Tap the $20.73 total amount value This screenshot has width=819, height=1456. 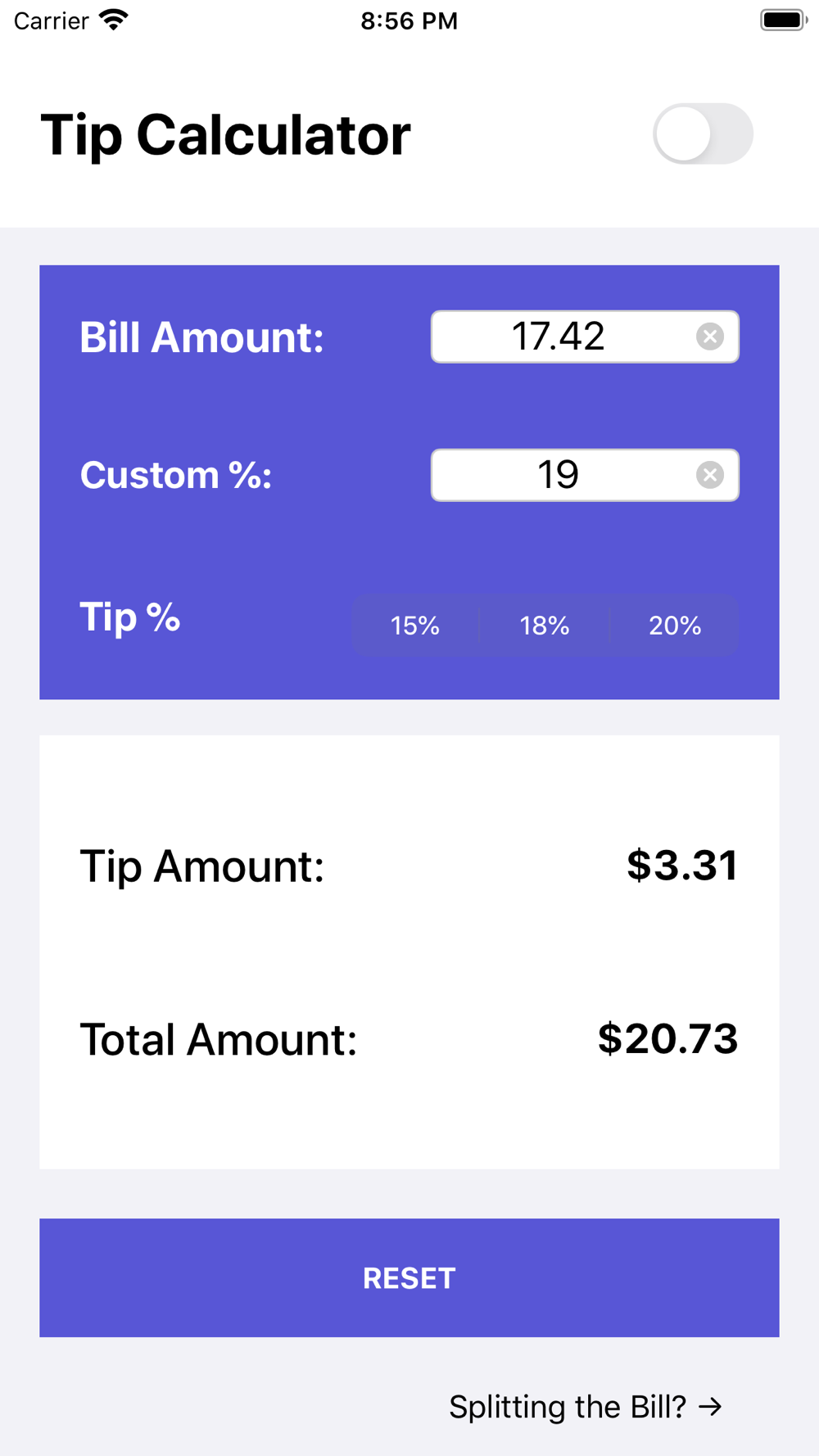coord(668,1038)
